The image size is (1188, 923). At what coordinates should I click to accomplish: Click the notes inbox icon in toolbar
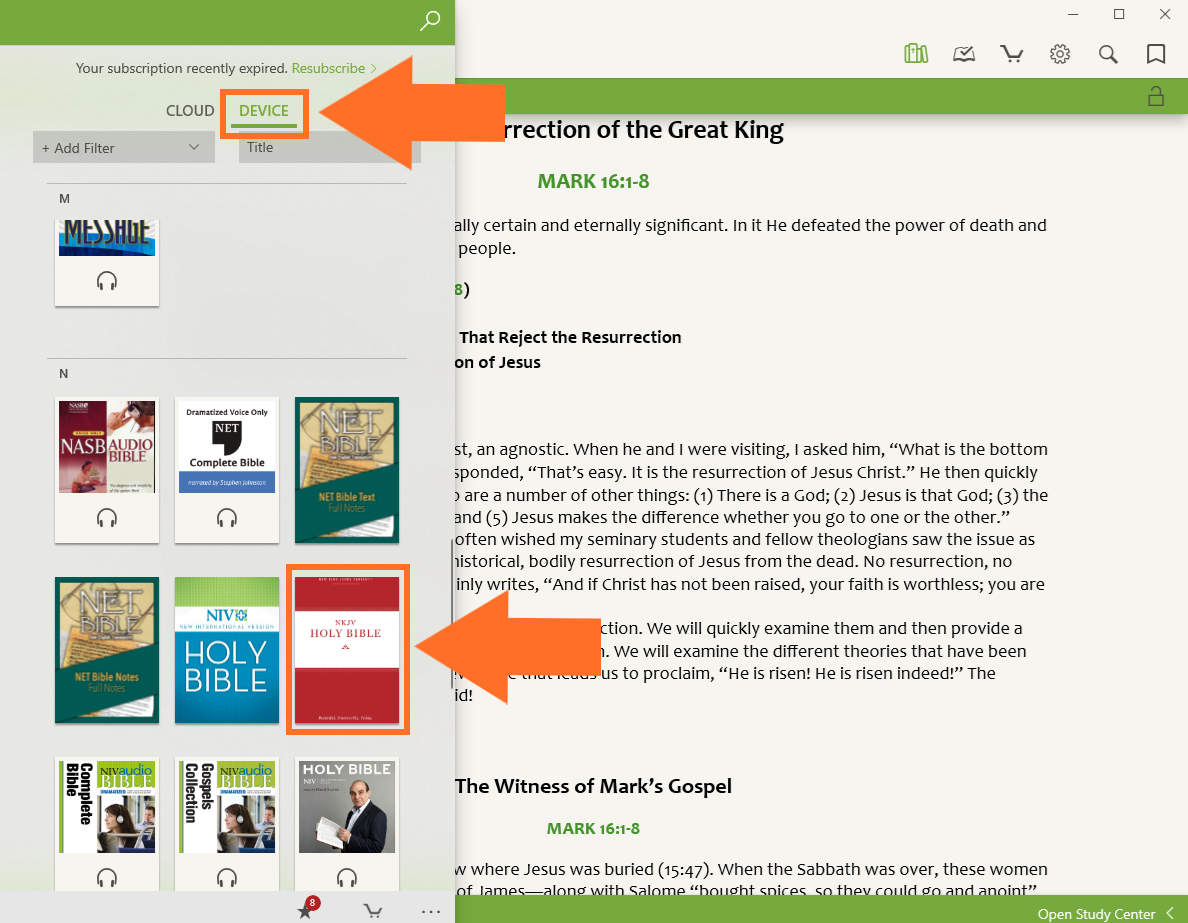(x=964, y=54)
